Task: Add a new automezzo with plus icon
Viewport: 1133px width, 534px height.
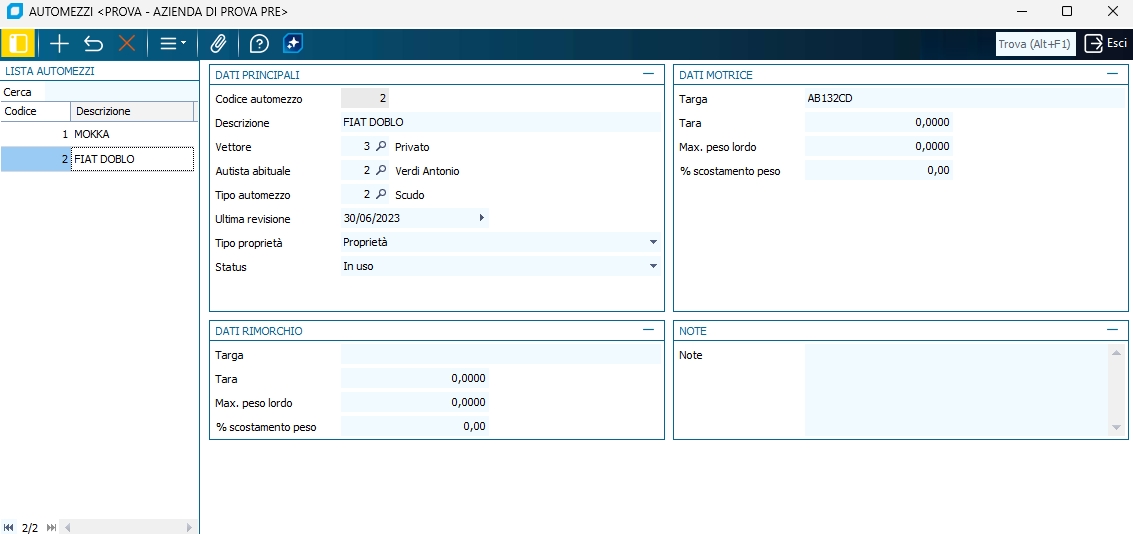Action: click(59, 44)
